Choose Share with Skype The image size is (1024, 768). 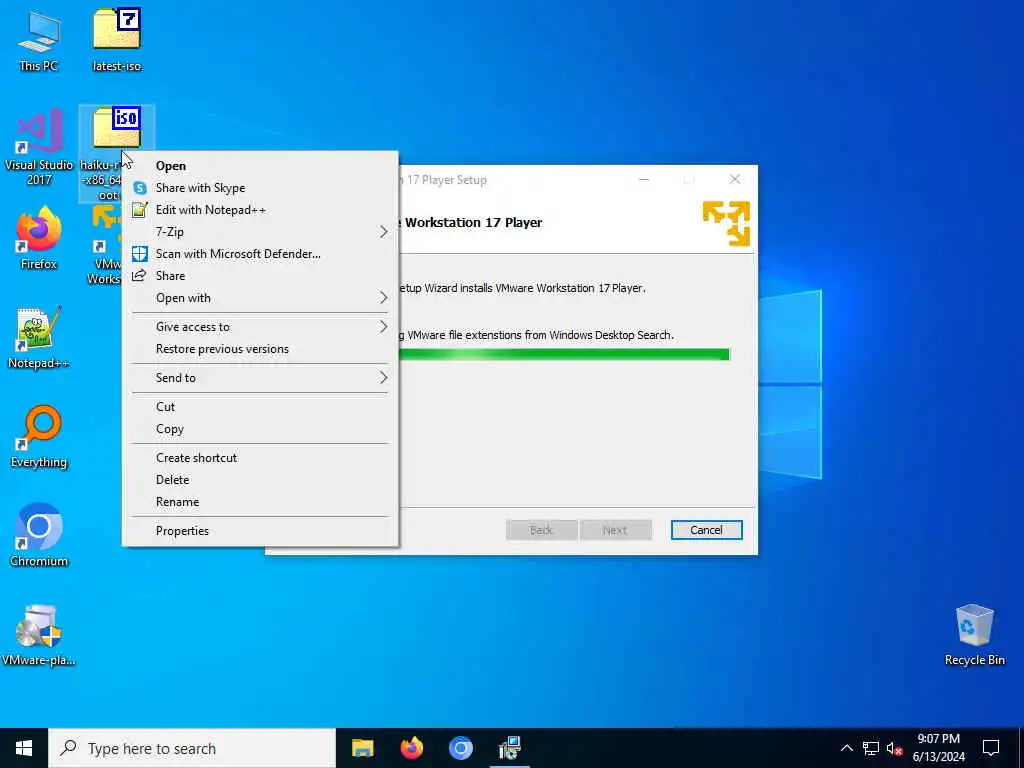pyautogui.click(x=261, y=188)
